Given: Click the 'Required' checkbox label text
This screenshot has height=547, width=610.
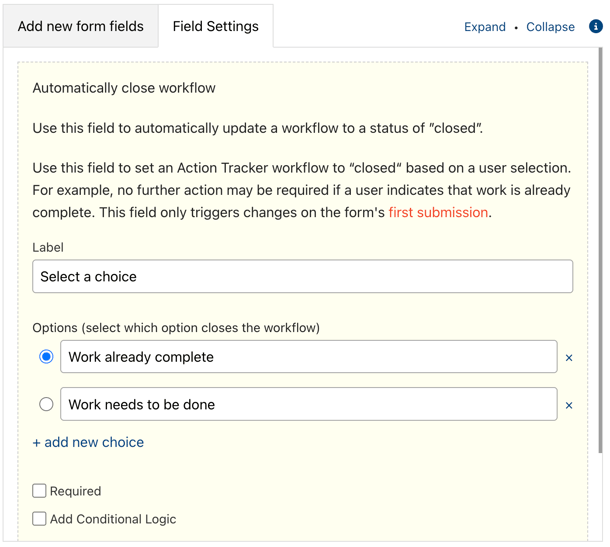Looking at the screenshot, I should click(x=75, y=491).
